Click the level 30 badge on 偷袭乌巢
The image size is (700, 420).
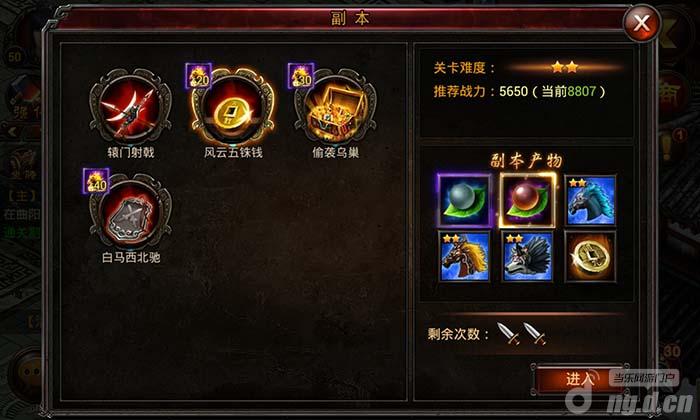click(301, 76)
